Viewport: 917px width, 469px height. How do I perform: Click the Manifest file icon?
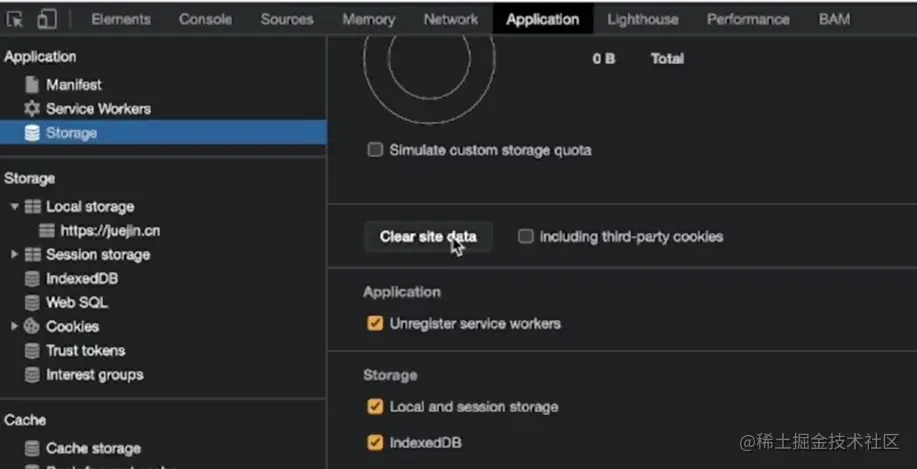click(x=32, y=85)
